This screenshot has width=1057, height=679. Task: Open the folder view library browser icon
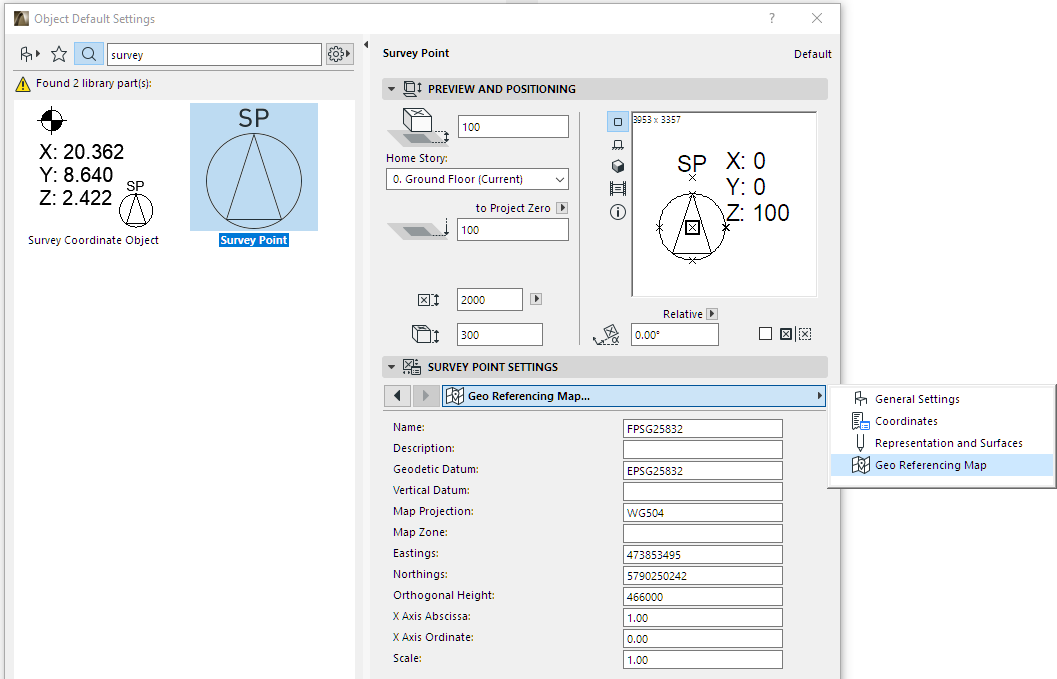coord(30,54)
